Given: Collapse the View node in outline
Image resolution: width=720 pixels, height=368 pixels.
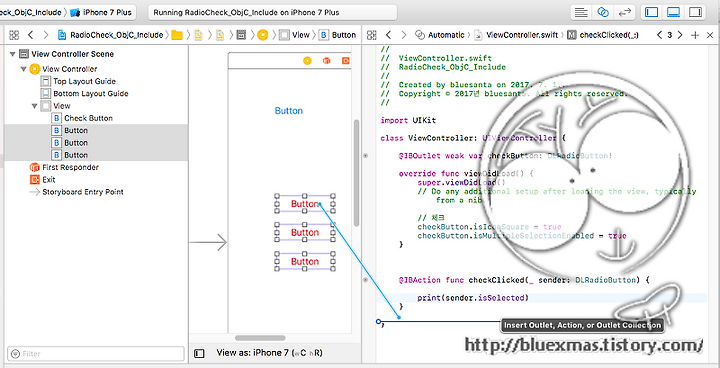Looking at the screenshot, I should (34, 106).
